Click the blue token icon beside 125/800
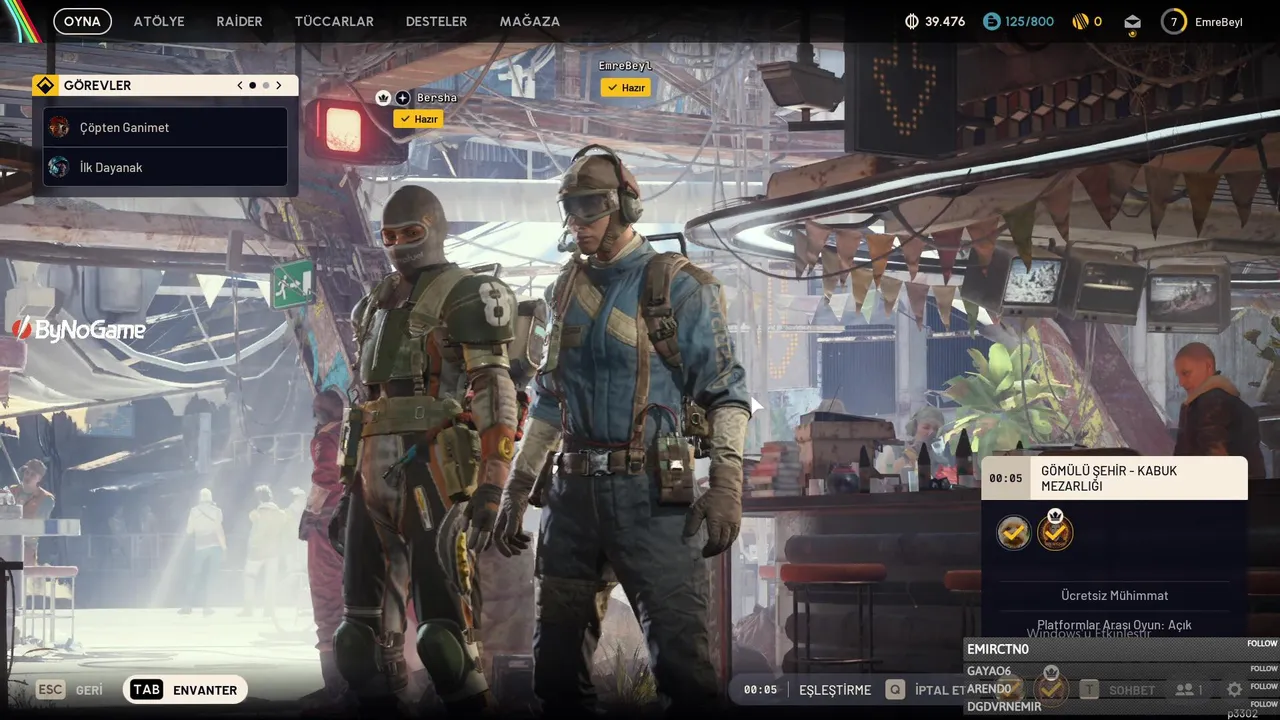The width and height of the screenshot is (1280, 720). tap(991, 21)
